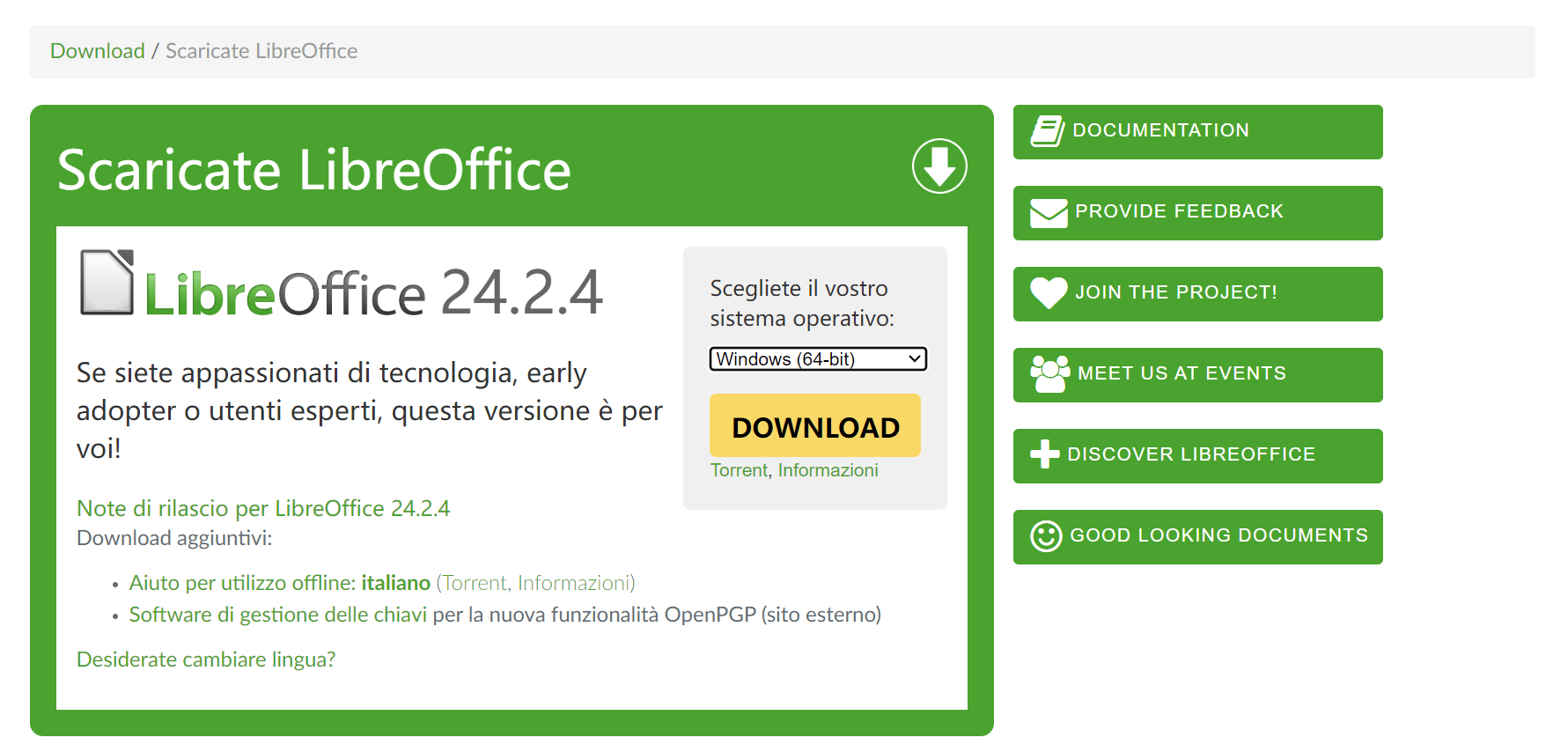Open Informazioni link below the Download button
1568x745 pixels.
click(828, 470)
